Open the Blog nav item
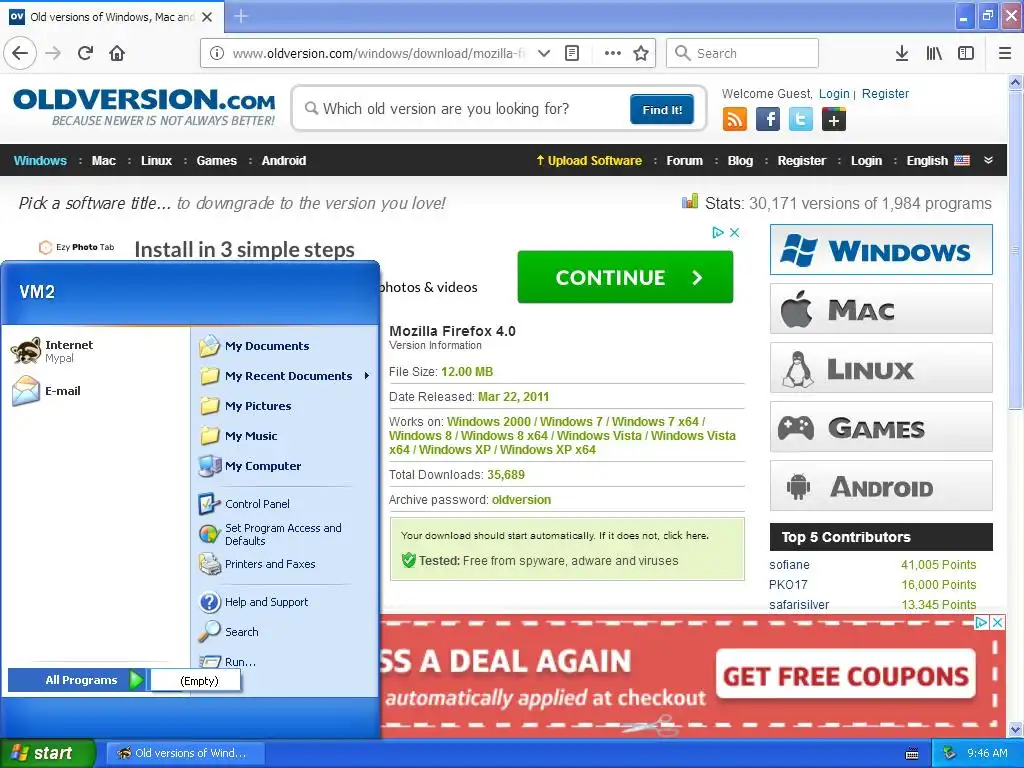This screenshot has height=768, width=1024. coord(740,161)
